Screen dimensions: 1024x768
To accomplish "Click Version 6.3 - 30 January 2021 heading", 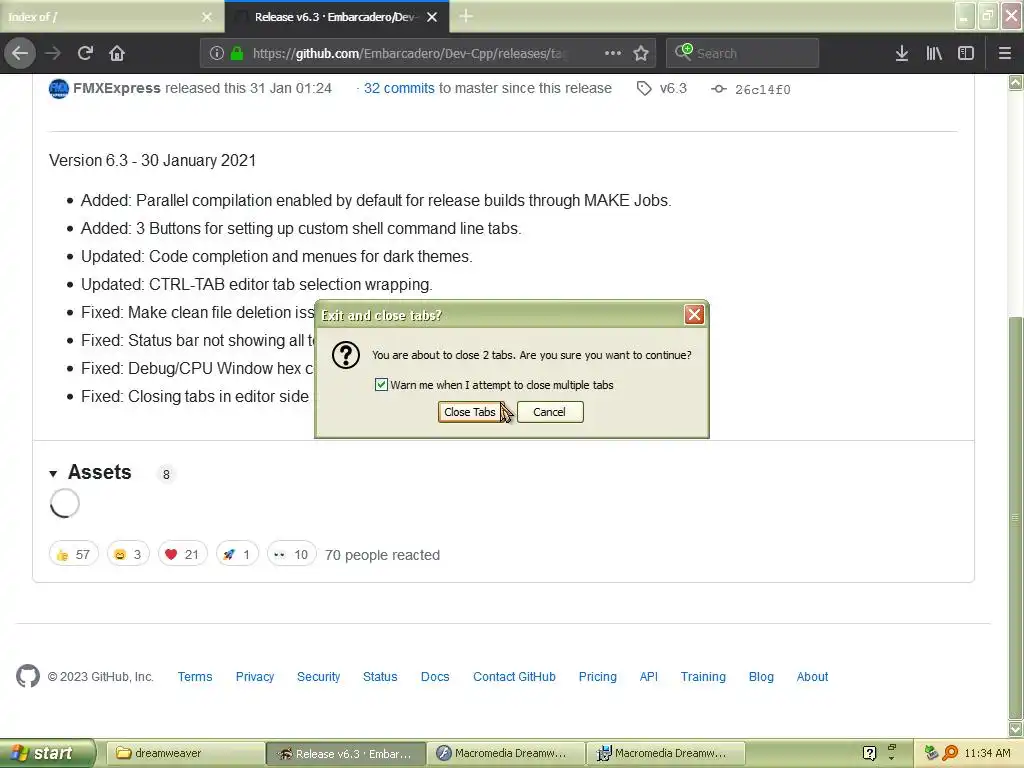I will point(152,161).
